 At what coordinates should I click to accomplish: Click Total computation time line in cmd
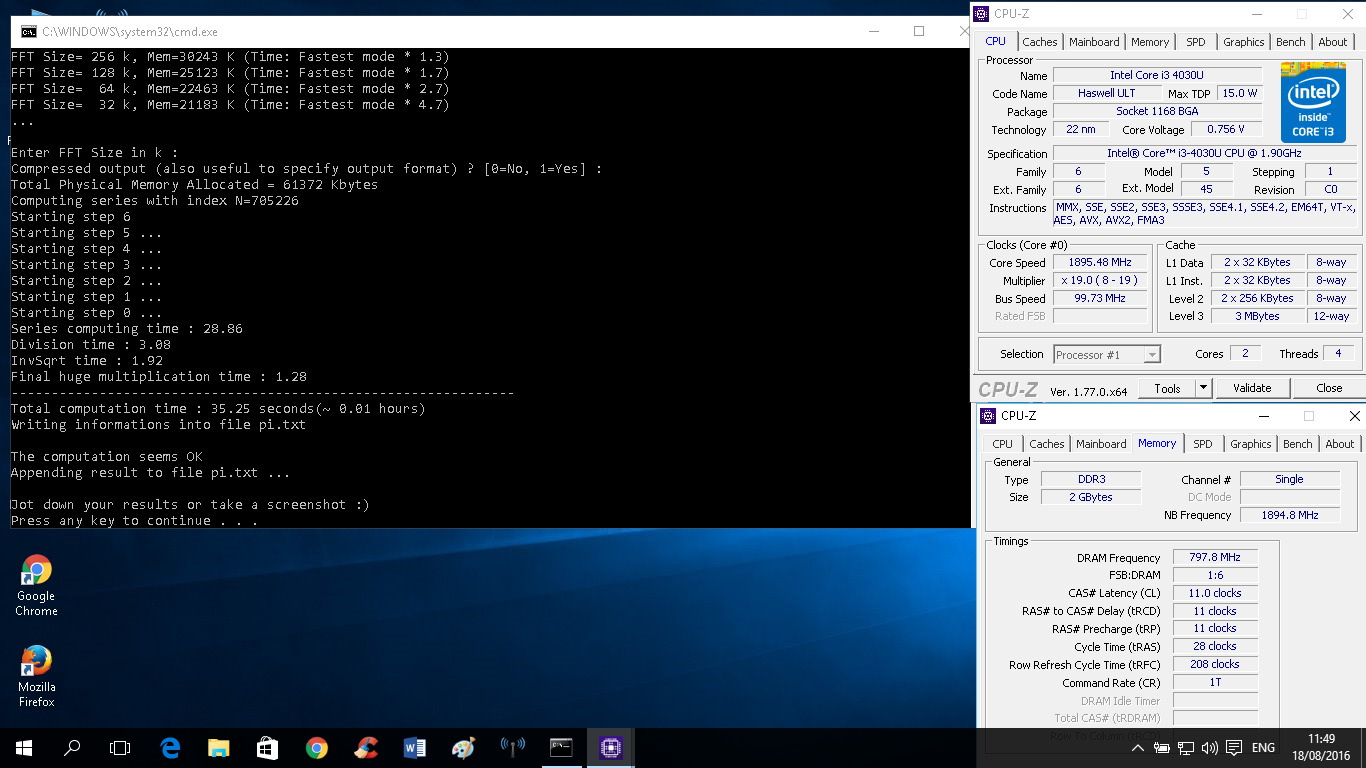(218, 409)
